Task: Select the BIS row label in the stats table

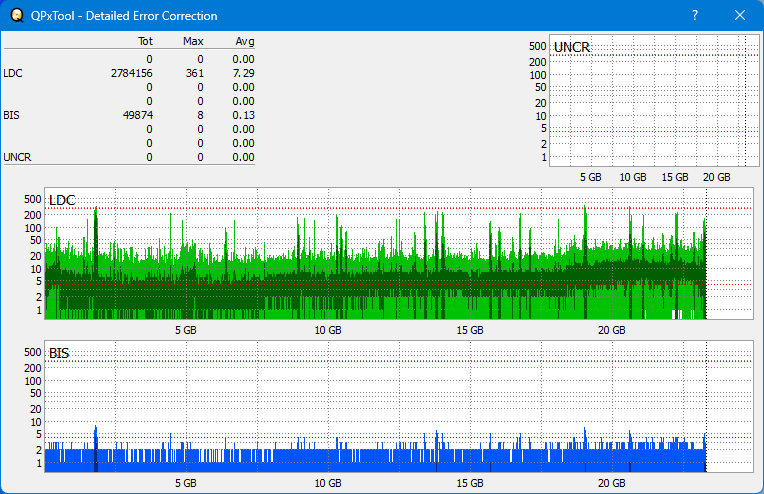Action: point(11,115)
